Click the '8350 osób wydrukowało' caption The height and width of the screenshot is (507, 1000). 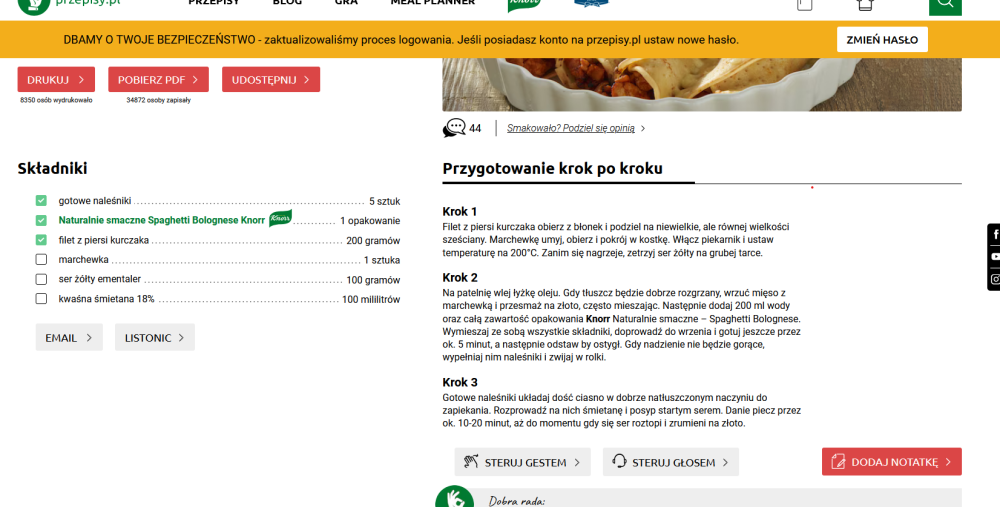(56, 100)
